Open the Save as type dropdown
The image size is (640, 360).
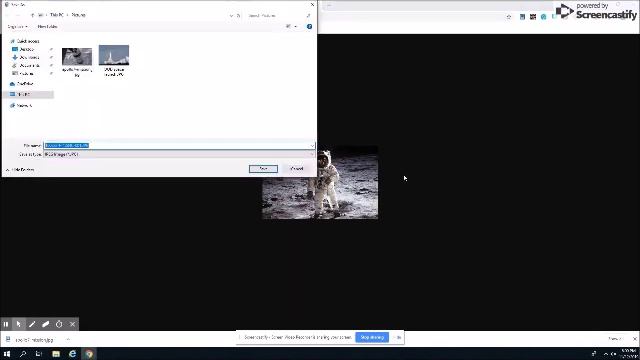(179, 154)
